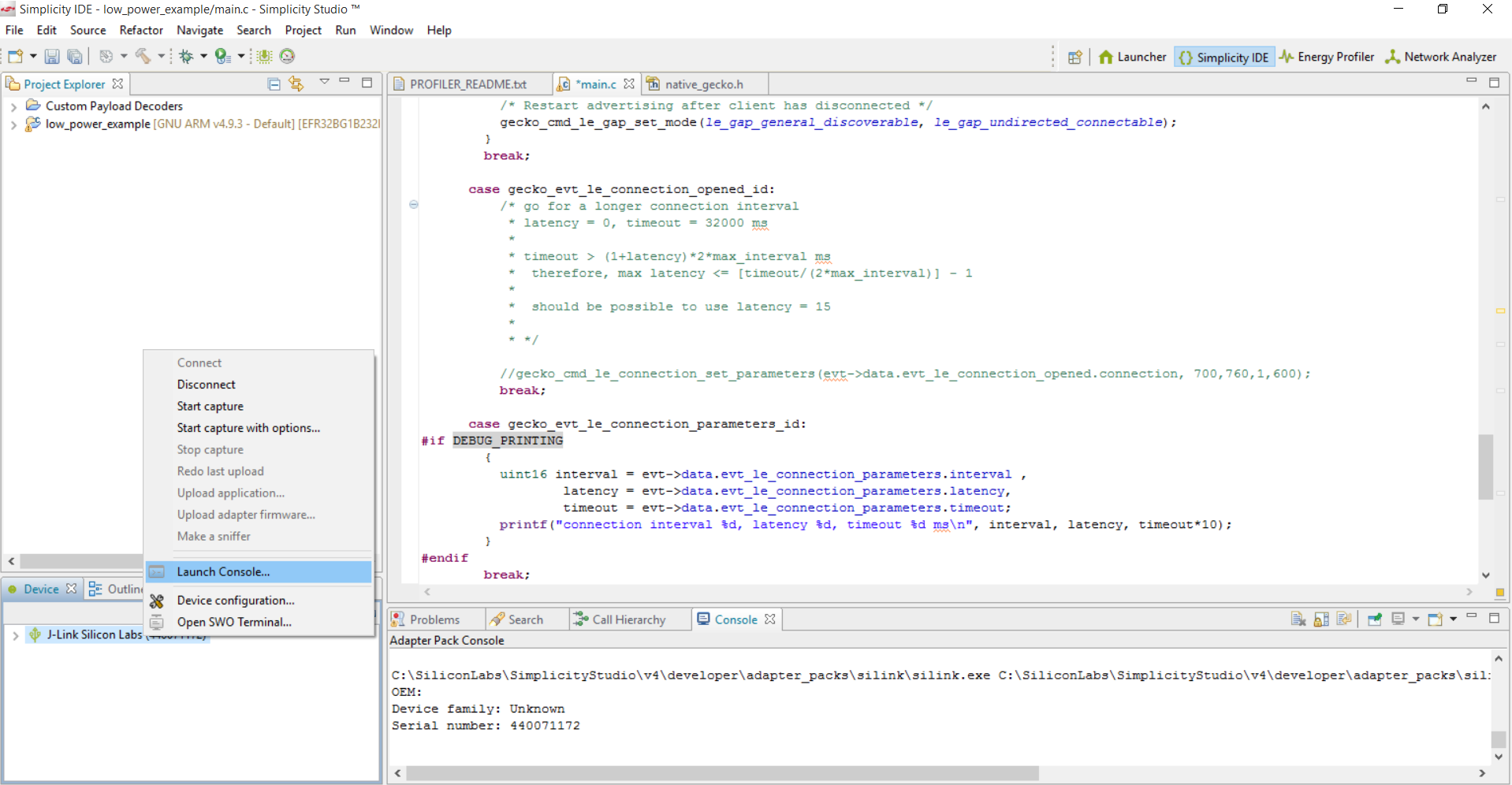Click the Flash Programmer chip icon
Image resolution: width=1512 pixels, height=785 pixels.
pyautogui.click(x=264, y=56)
